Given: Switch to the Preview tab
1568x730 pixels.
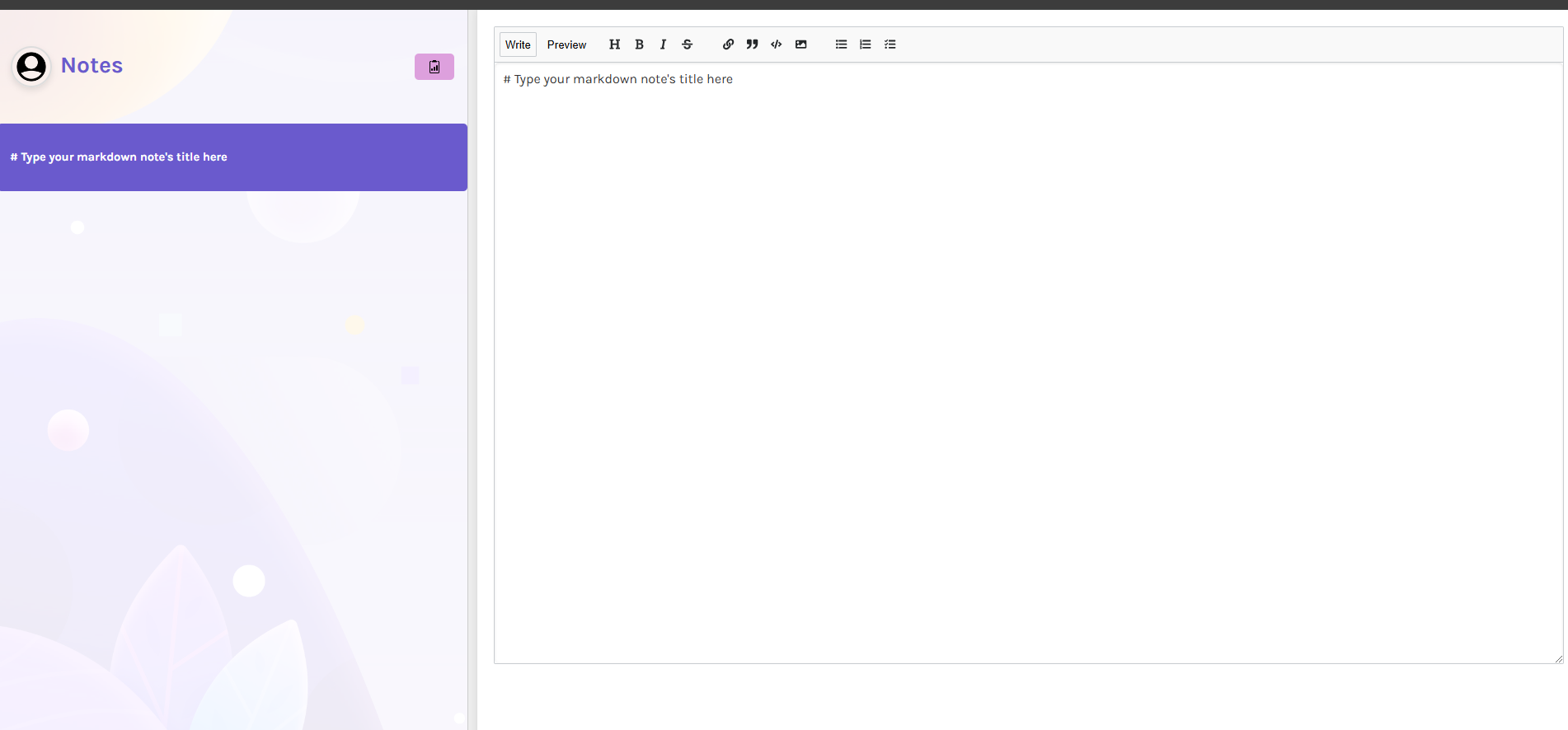Looking at the screenshot, I should pyautogui.click(x=566, y=44).
